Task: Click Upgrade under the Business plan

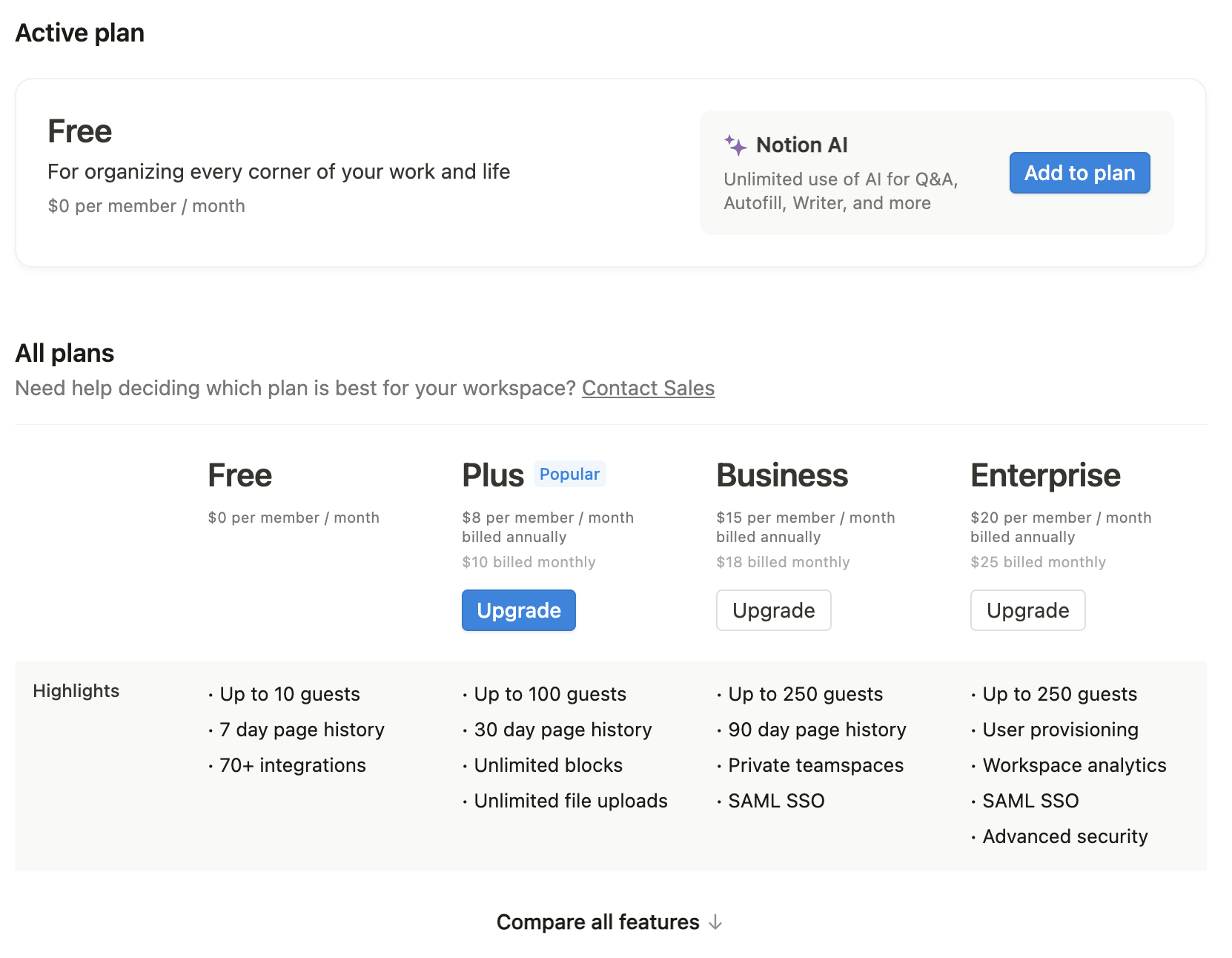Action: [773, 610]
